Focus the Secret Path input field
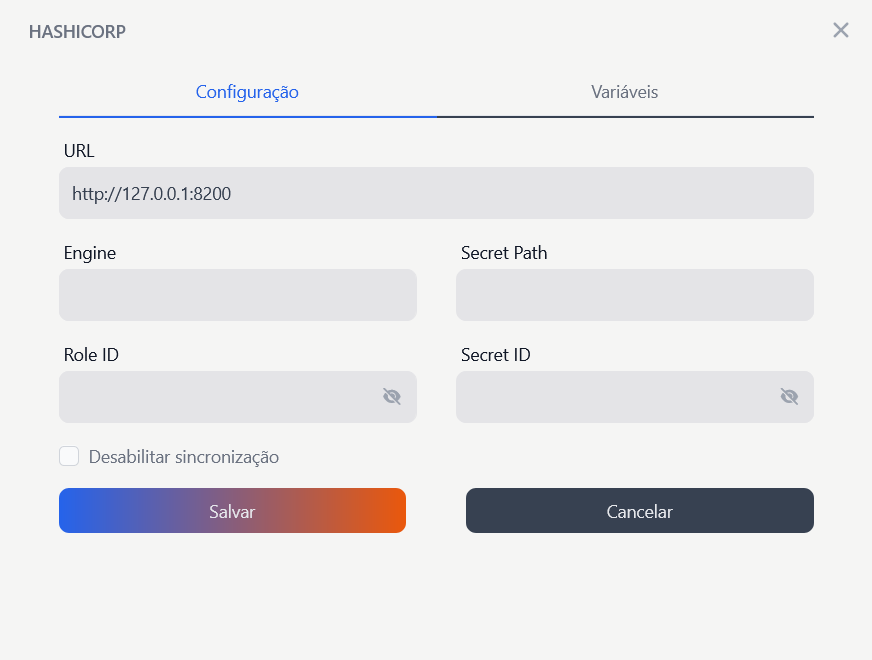872x660 pixels. 635,295
